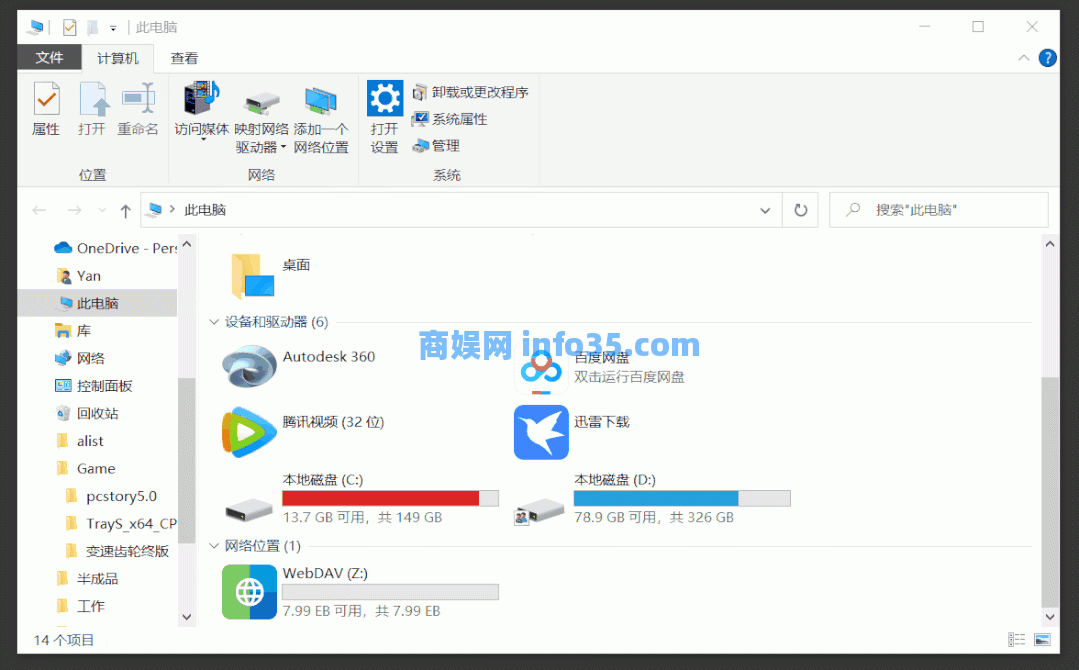Switch to the 查看 ribbon tab
Image resolution: width=1079 pixels, height=670 pixels.
pyautogui.click(x=183, y=57)
